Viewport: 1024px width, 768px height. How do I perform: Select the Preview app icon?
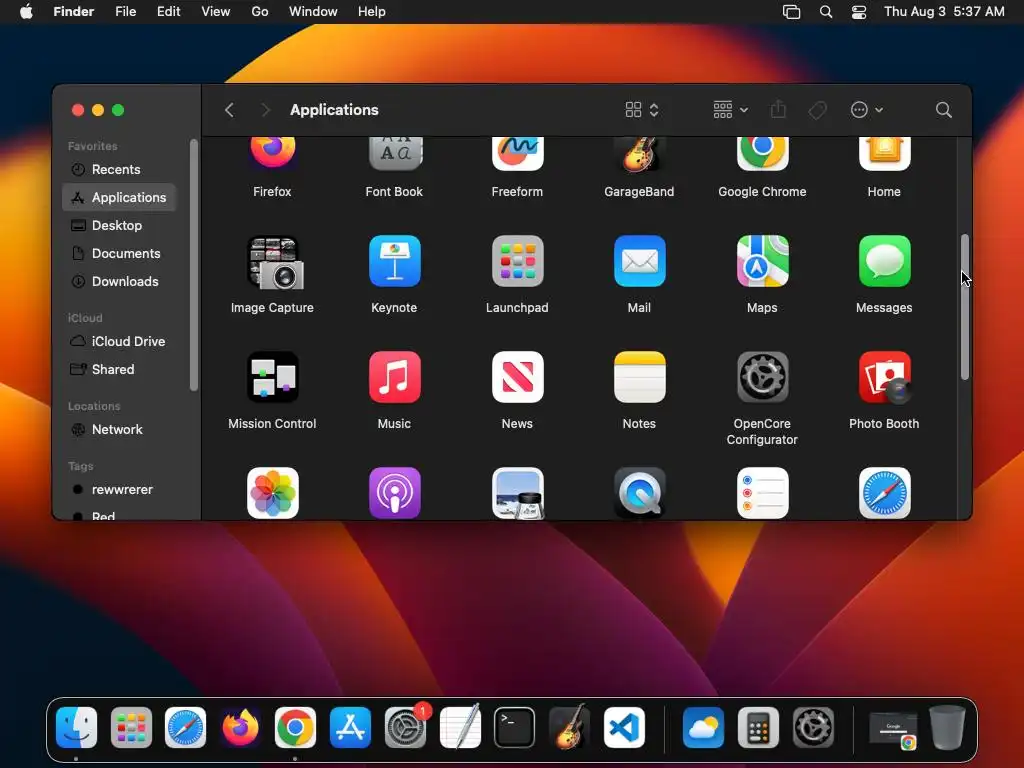point(517,493)
